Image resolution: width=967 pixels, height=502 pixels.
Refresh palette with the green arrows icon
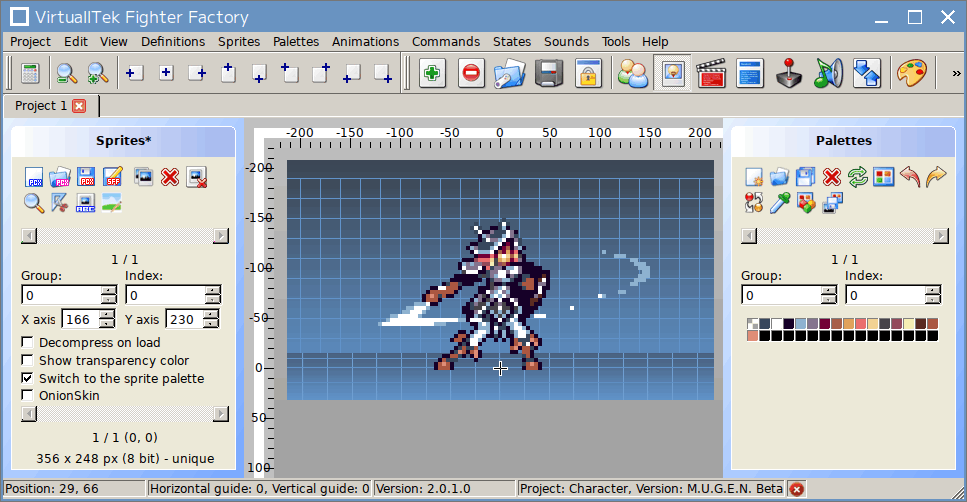pos(858,177)
